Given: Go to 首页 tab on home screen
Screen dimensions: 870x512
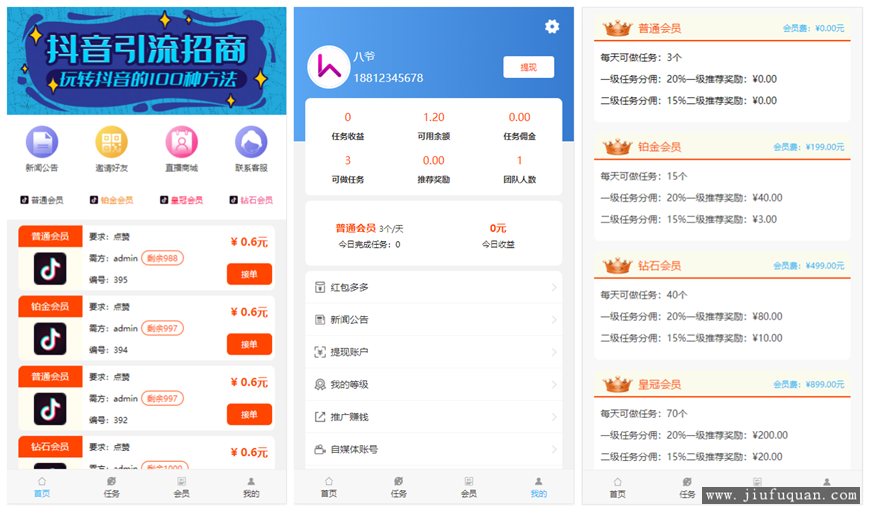Looking at the screenshot, I should coord(42,487).
